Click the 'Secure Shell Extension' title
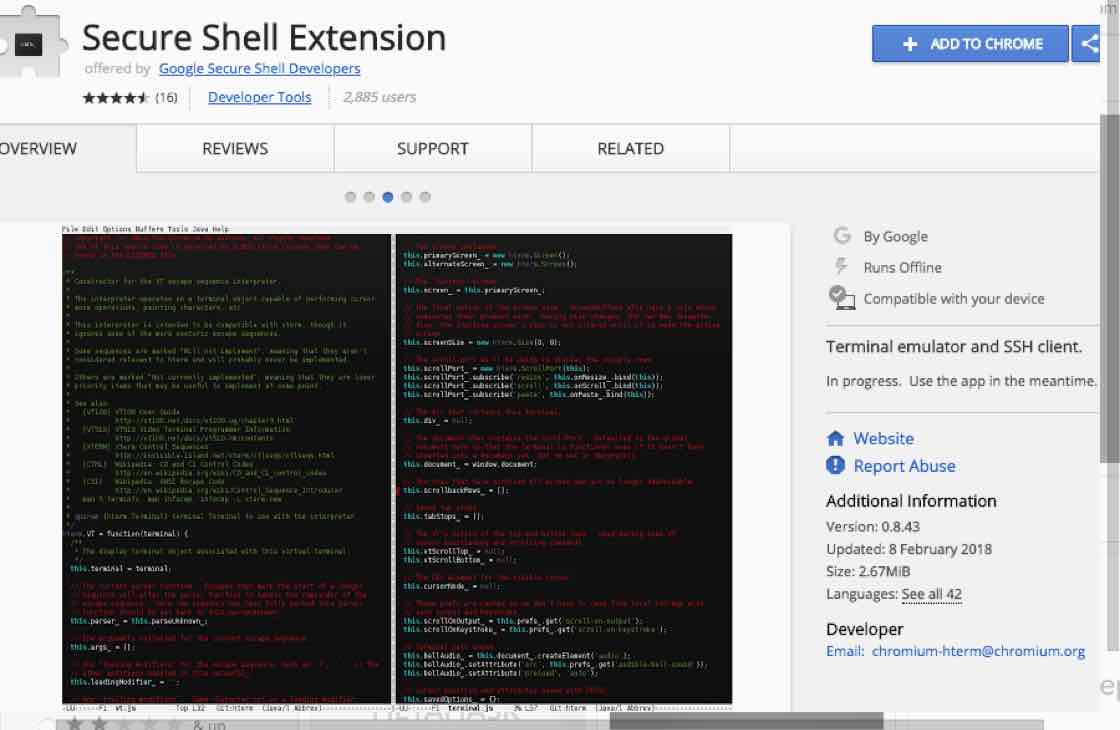Image resolution: width=1120 pixels, height=730 pixels. 264,38
